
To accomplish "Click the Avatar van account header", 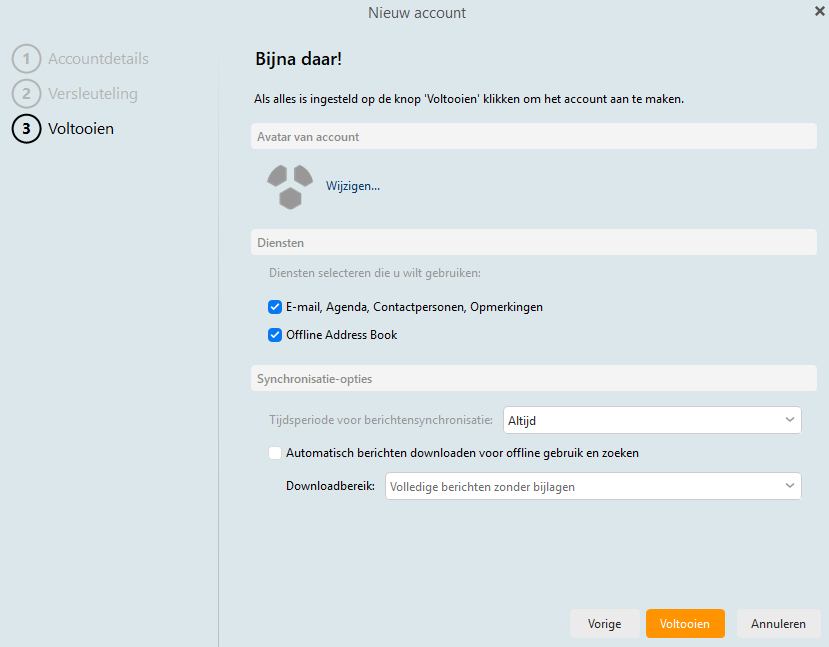I will [534, 137].
